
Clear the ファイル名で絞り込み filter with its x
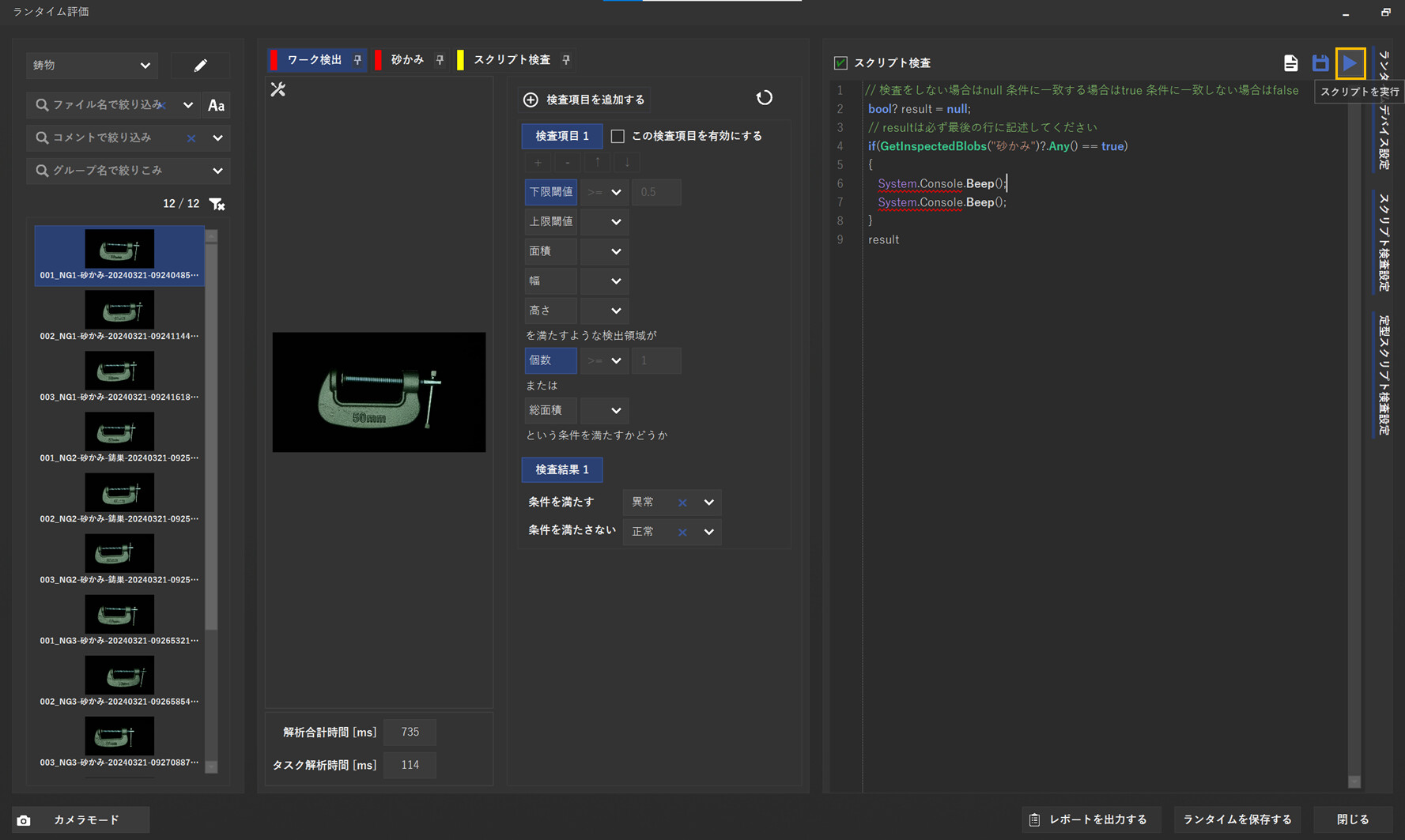[x=162, y=105]
